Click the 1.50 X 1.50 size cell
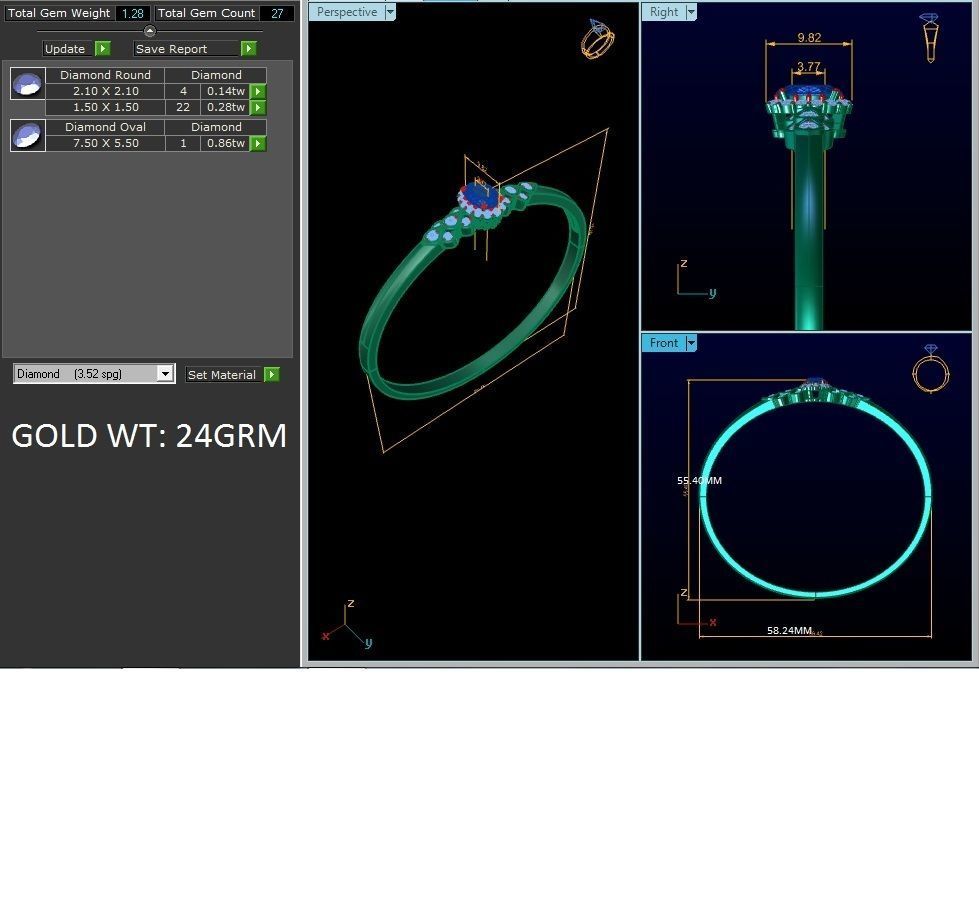This screenshot has width=979, height=918. click(x=106, y=107)
